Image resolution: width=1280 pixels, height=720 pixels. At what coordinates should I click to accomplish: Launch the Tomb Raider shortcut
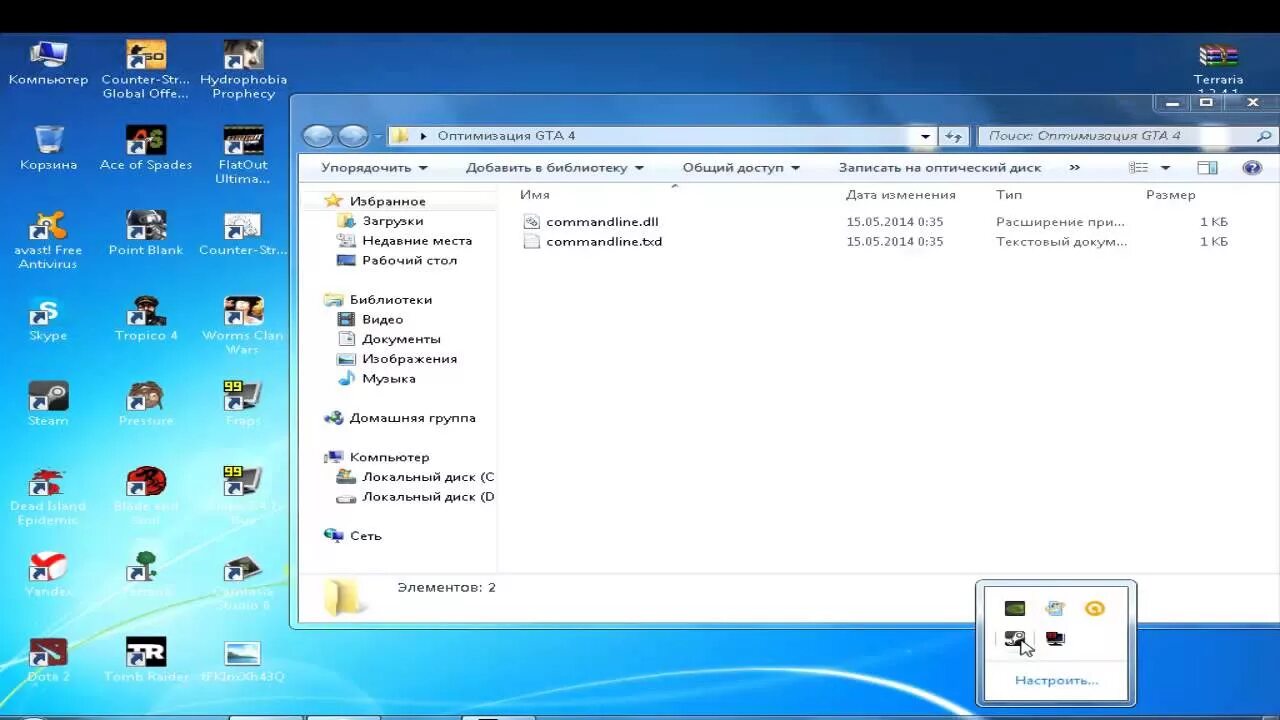click(146, 660)
